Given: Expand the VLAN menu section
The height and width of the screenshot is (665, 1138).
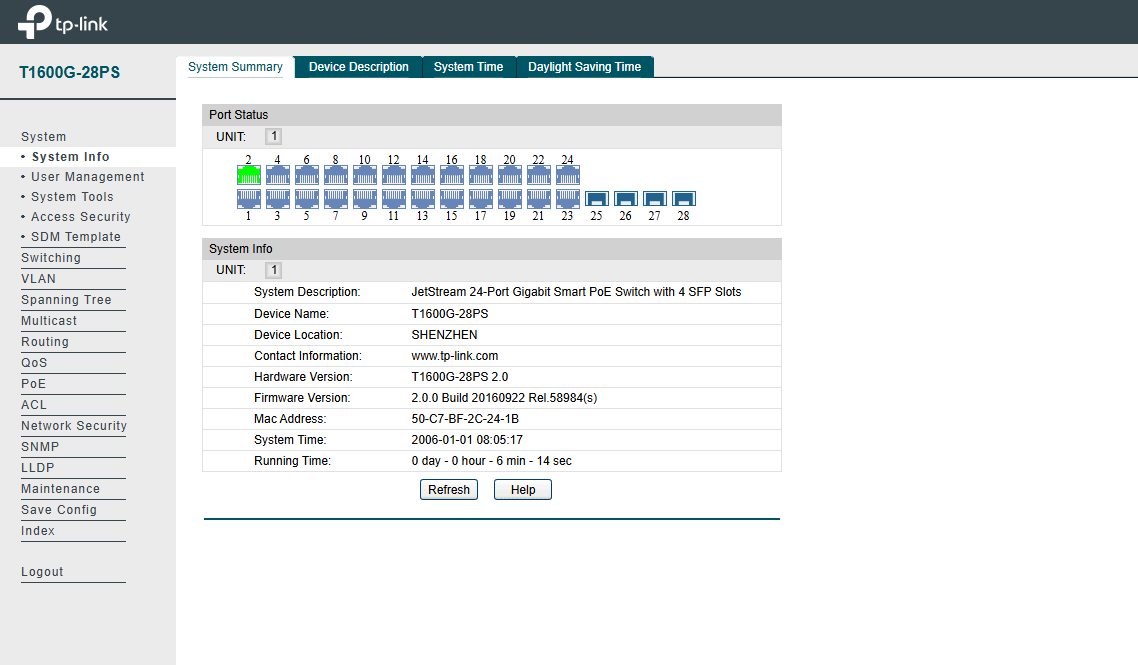Looking at the screenshot, I should [38, 279].
